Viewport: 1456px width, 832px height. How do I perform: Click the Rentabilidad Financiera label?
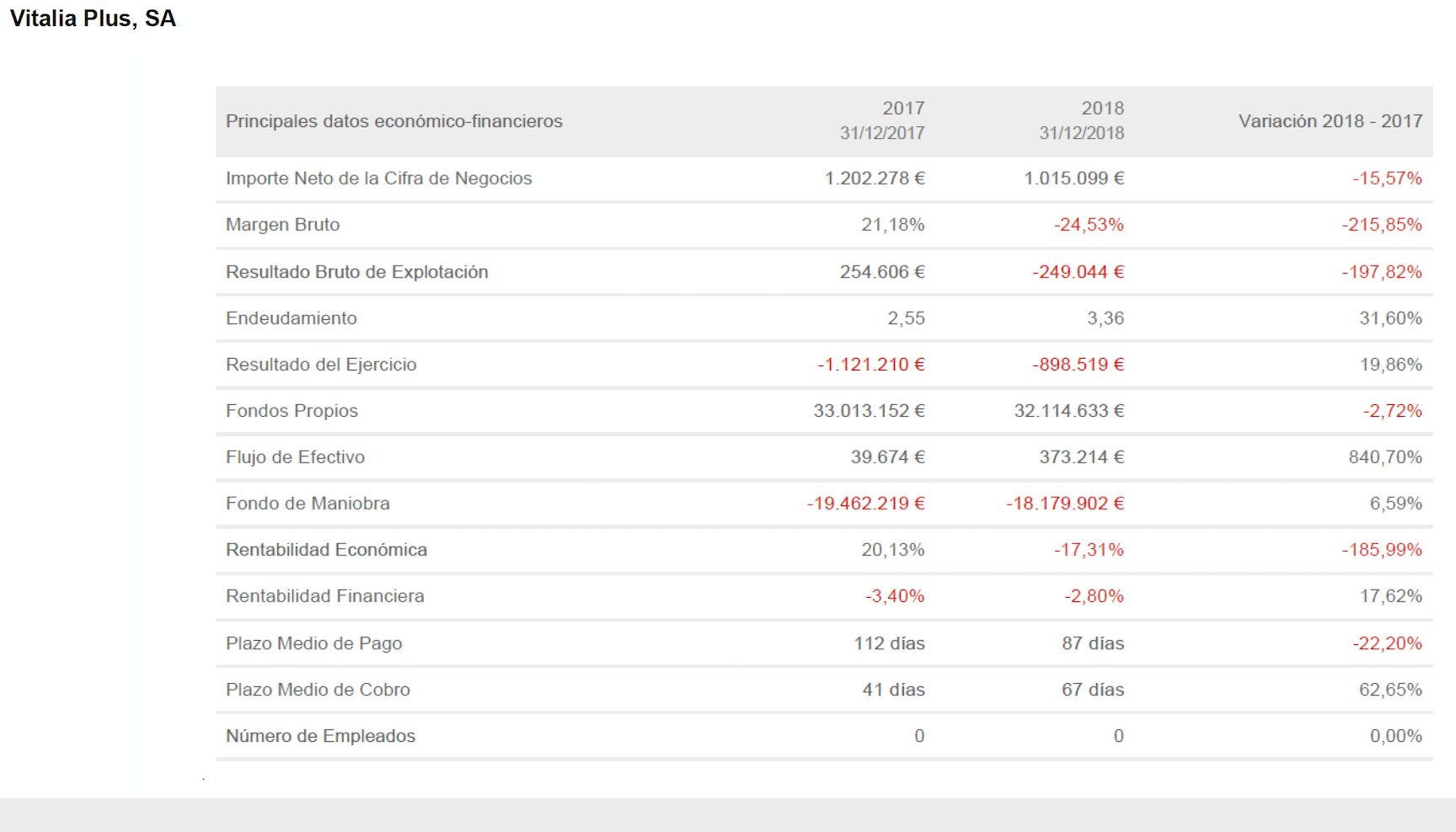[x=324, y=596]
